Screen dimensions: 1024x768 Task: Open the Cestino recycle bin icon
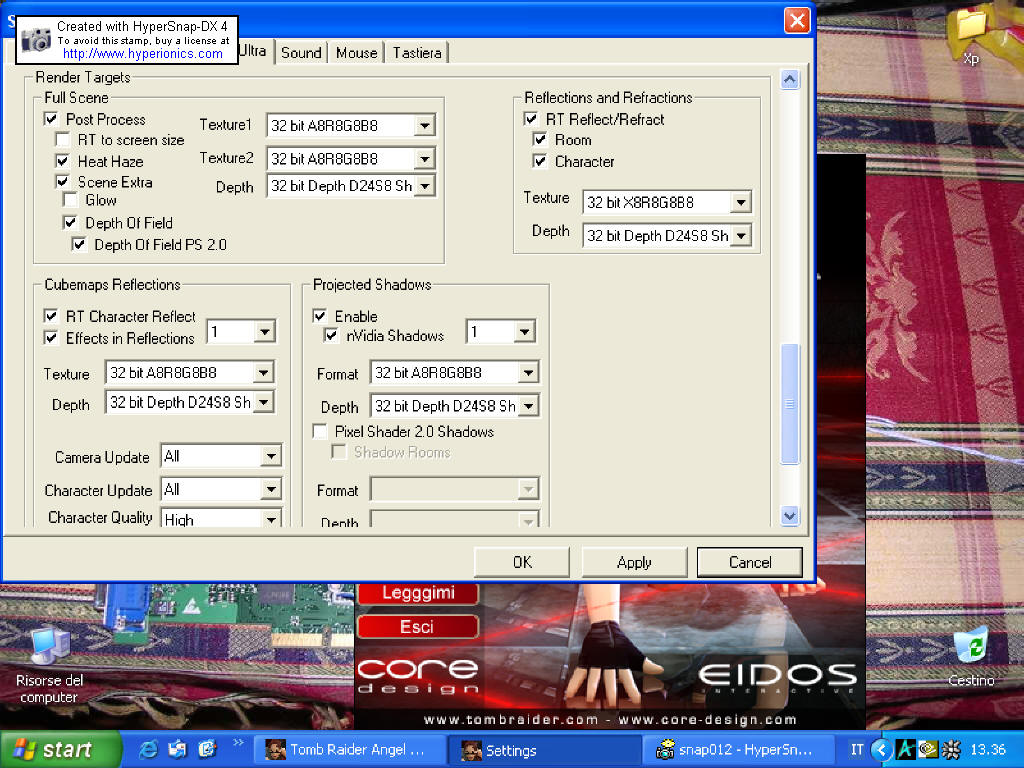pyautogui.click(x=970, y=650)
